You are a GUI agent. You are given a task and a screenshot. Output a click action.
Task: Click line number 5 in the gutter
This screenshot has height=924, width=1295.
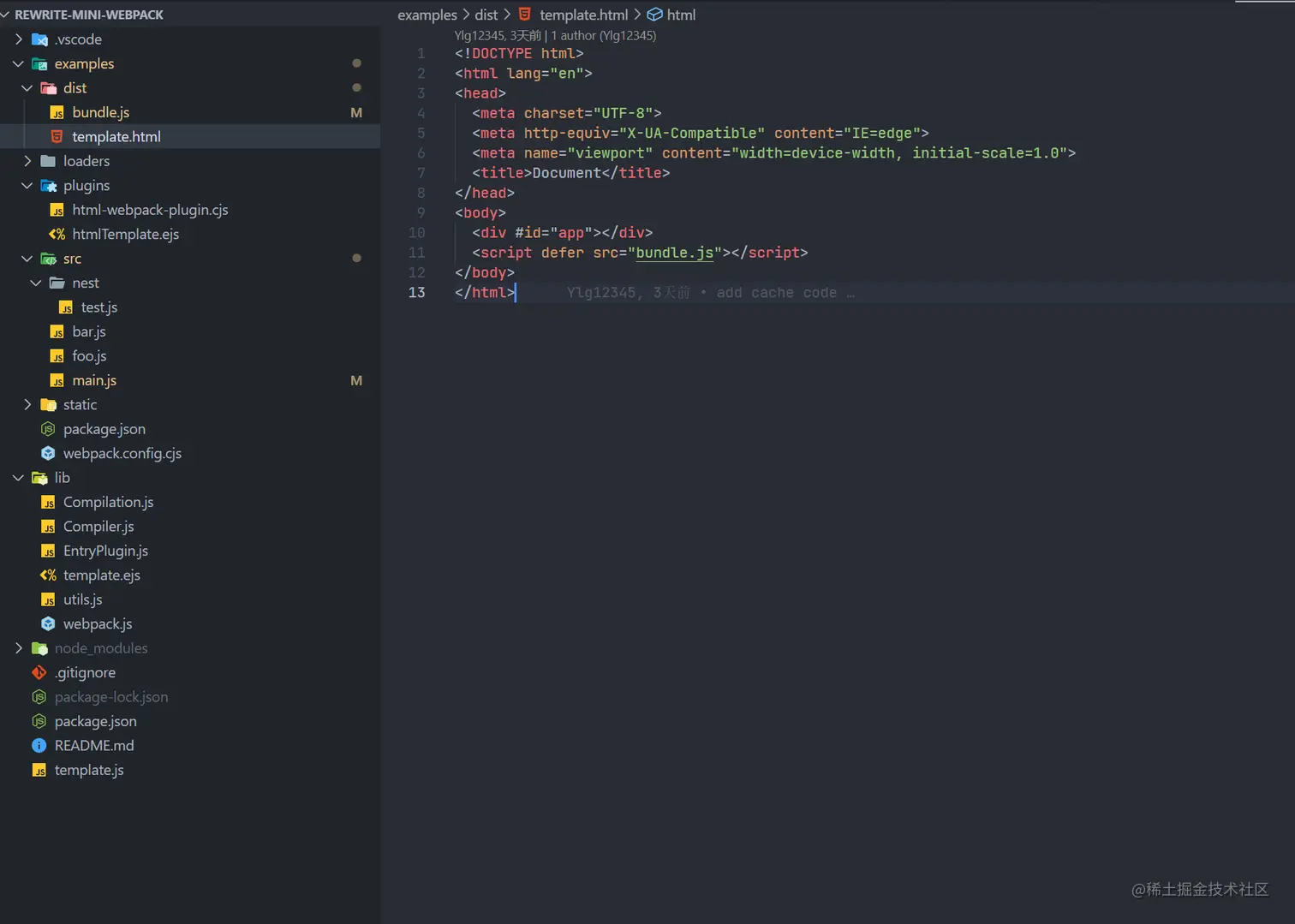coord(421,133)
